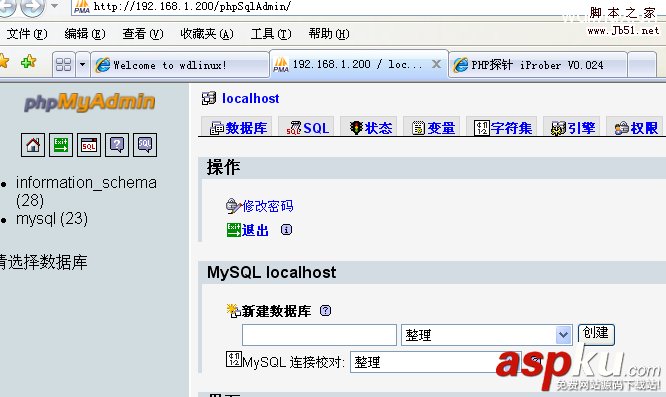The image size is (666, 397).
Task: Open the 权限 tab
Action: tap(635, 127)
